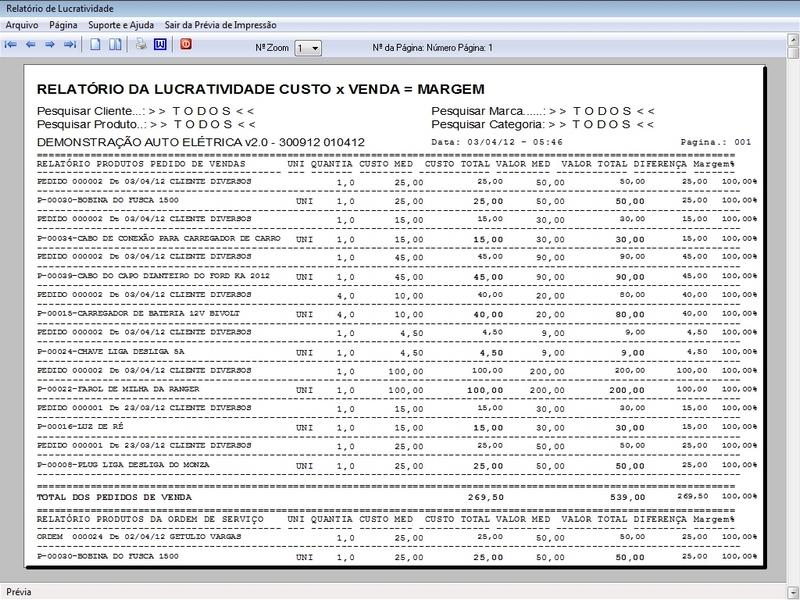Go to previous page arrow icon
The width and height of the screenshot is (800, 600).
(31, 45)
